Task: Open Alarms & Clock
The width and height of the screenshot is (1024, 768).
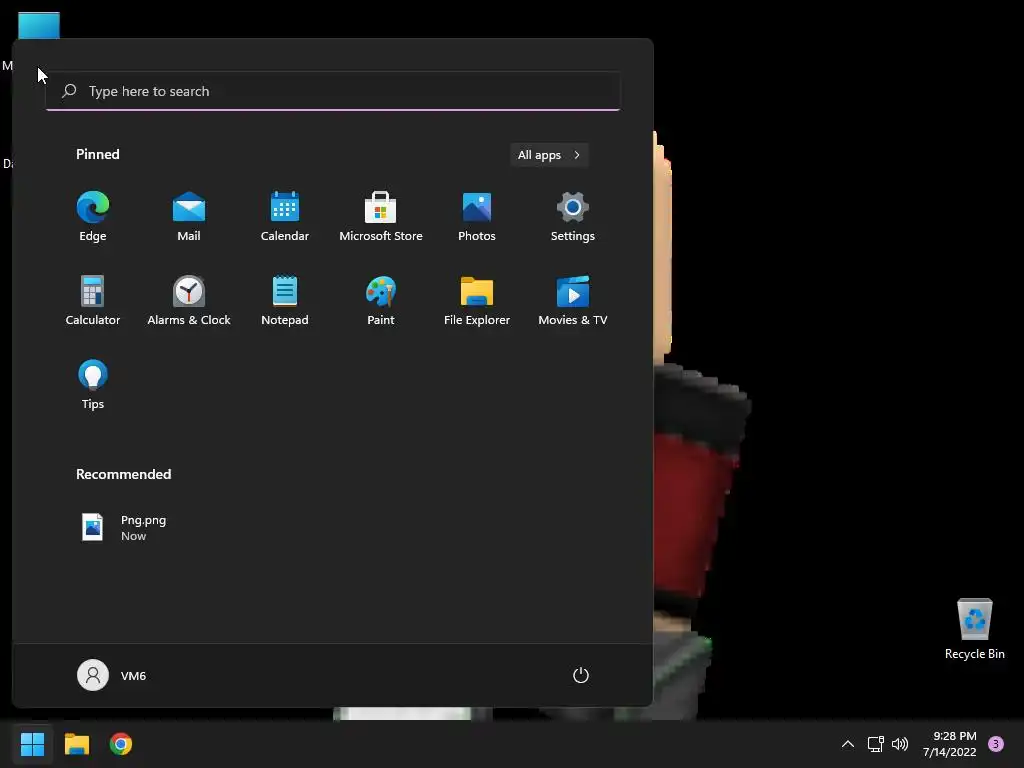Action: (x=189, y=300)
